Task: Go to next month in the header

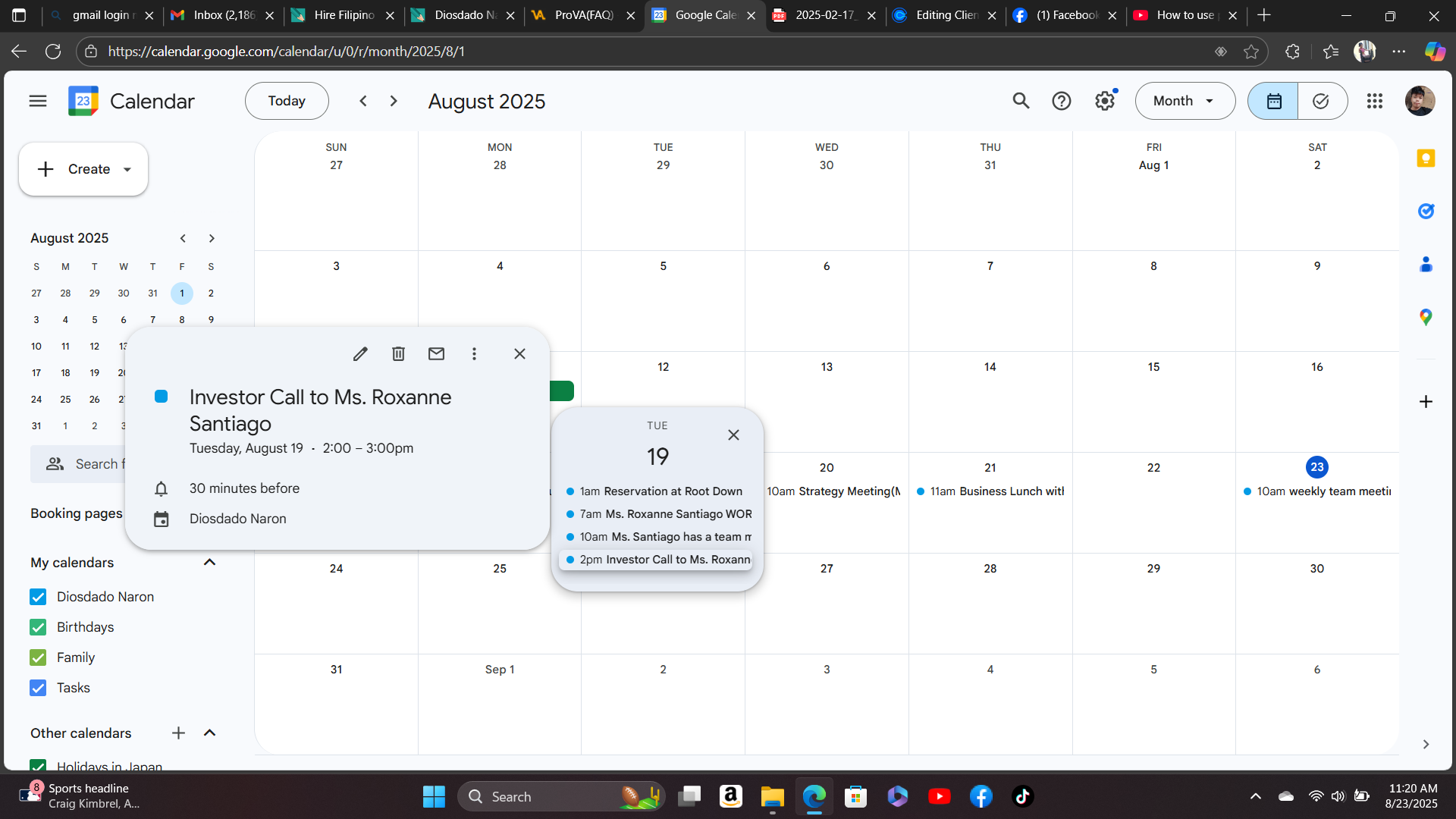Action: point(394,101)
